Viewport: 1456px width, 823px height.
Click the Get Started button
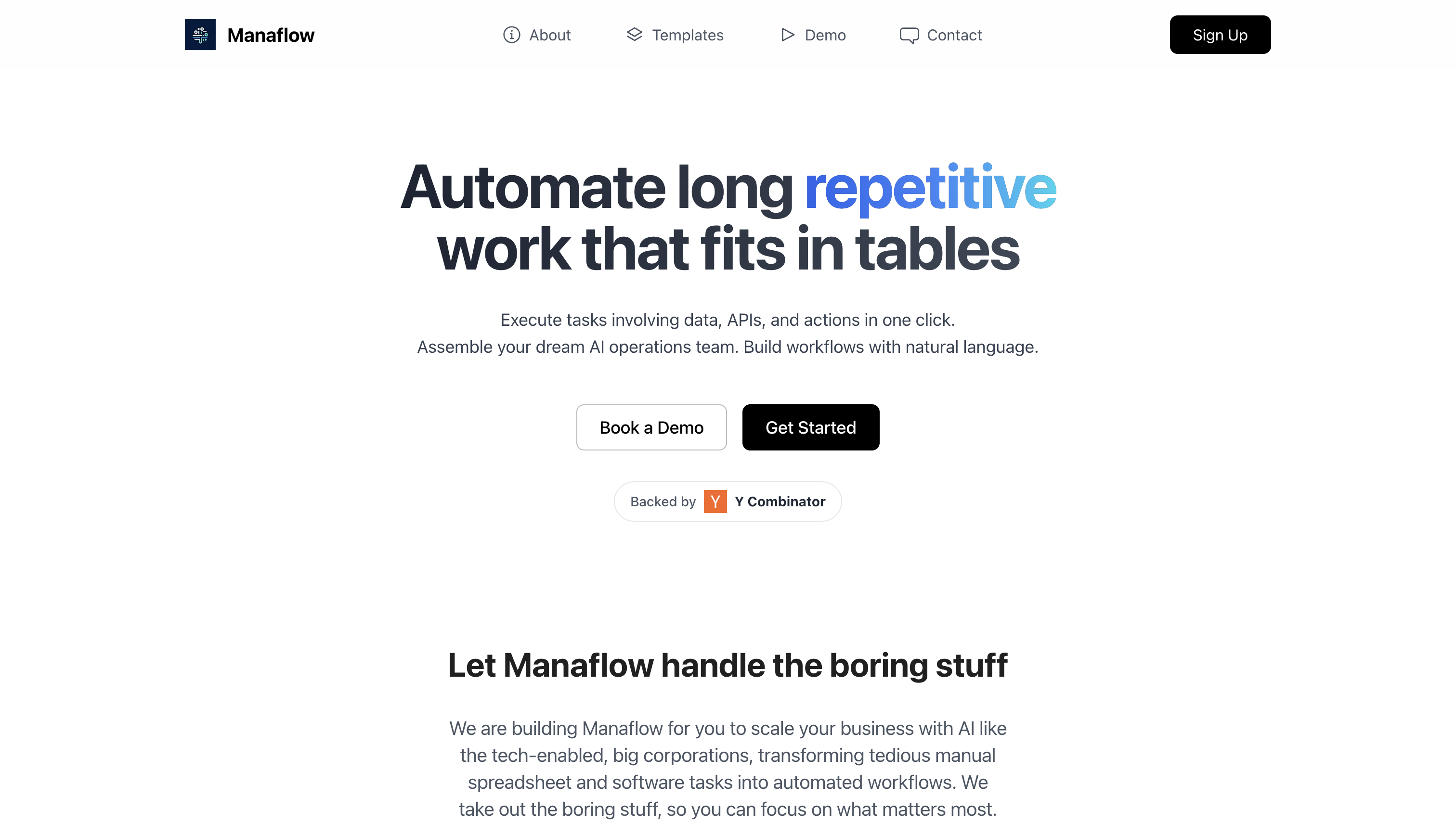(810, 427)
